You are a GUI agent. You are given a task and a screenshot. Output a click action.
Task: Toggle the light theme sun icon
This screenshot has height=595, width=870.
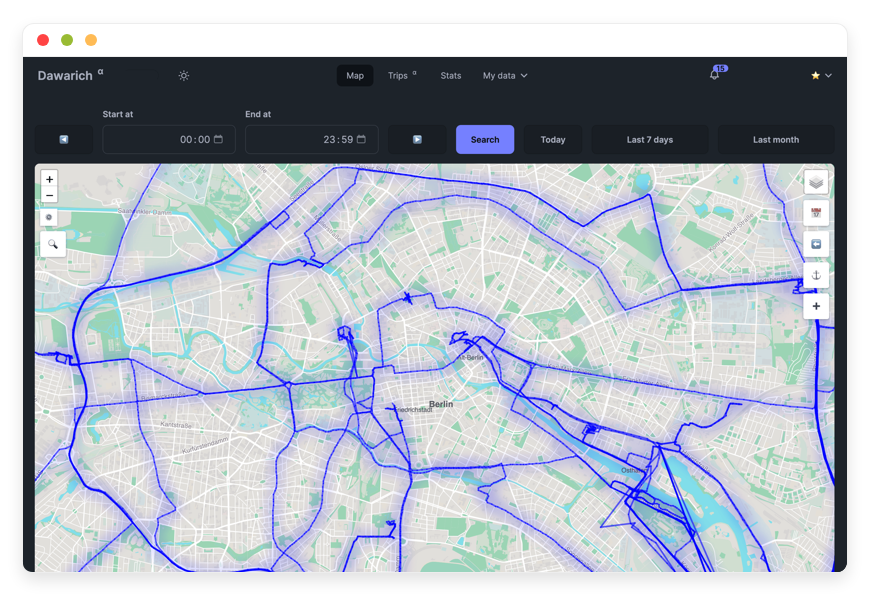pos(184,75)
